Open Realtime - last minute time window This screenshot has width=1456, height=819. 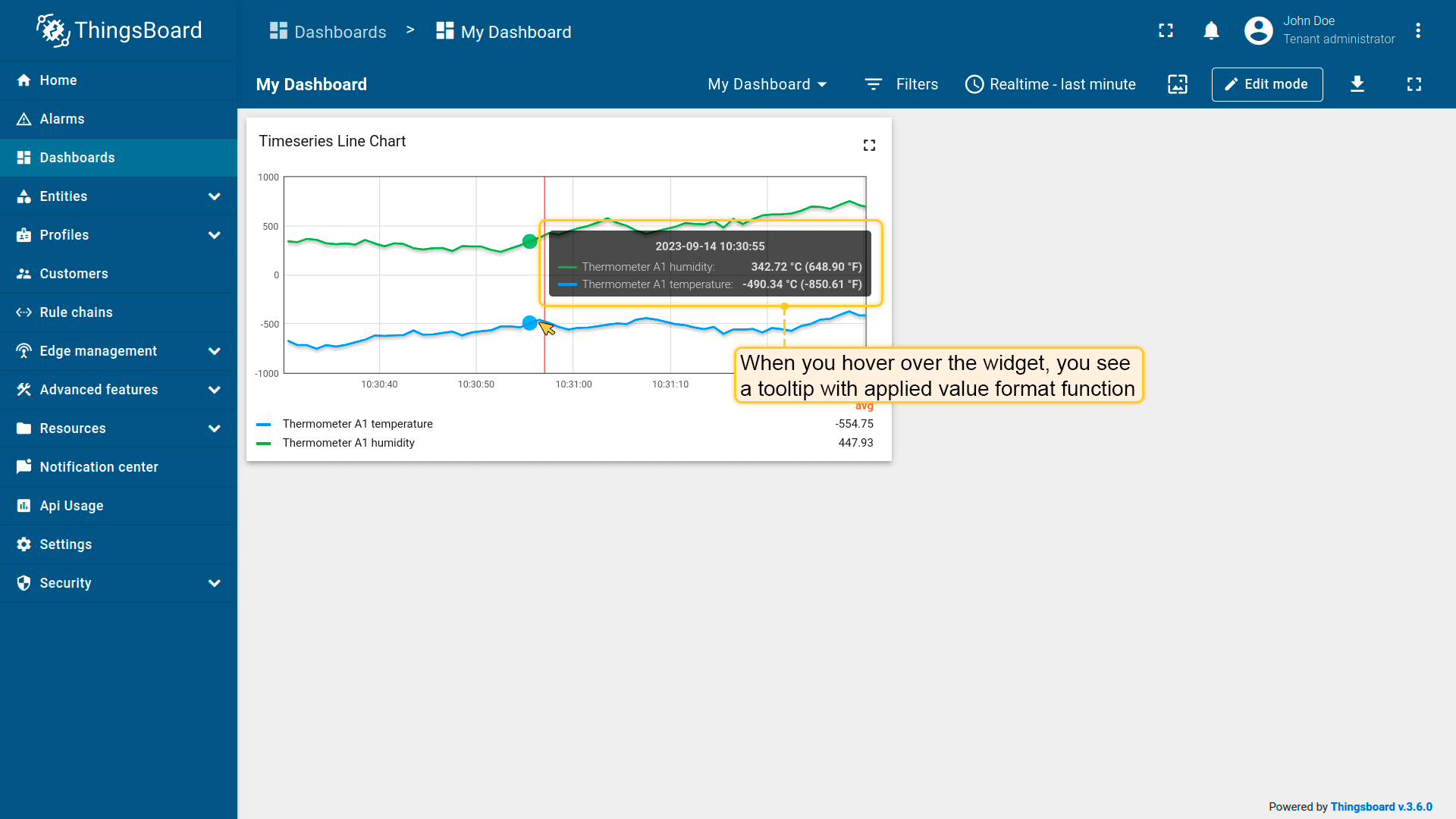pyautogui.click(x=1050, y=84)
